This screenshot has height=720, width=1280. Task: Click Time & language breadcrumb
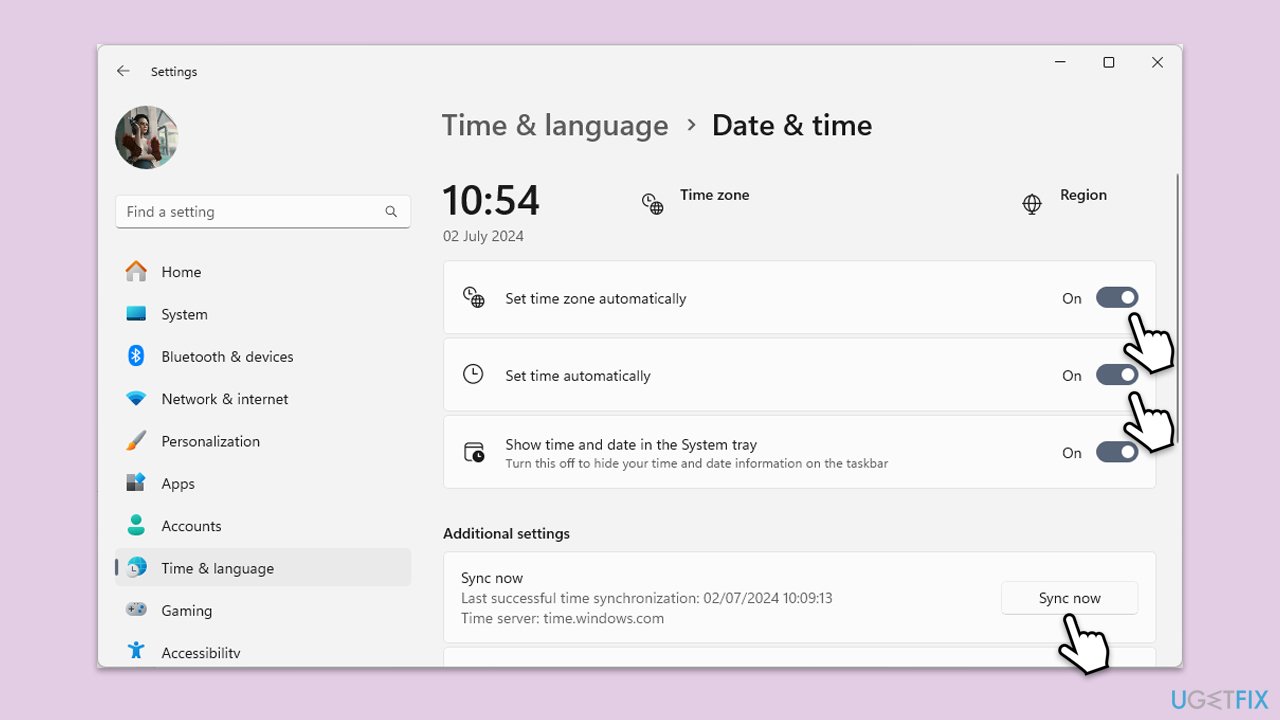coord(555,125)
